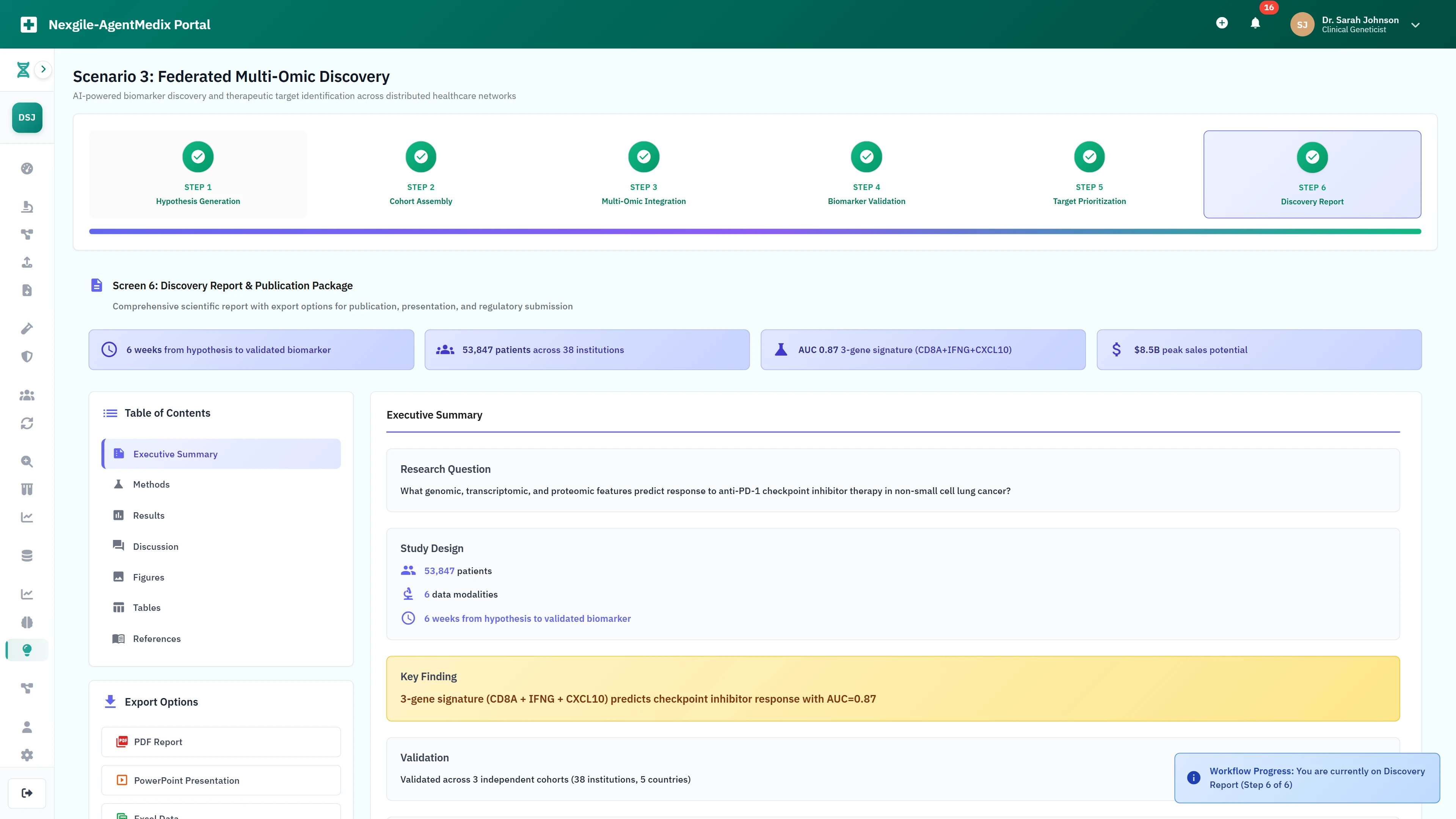Expand the Dr. Sarah Johnson profile menu
Viewport: 1456px width, 819px height.
(x=1416, y=25)
